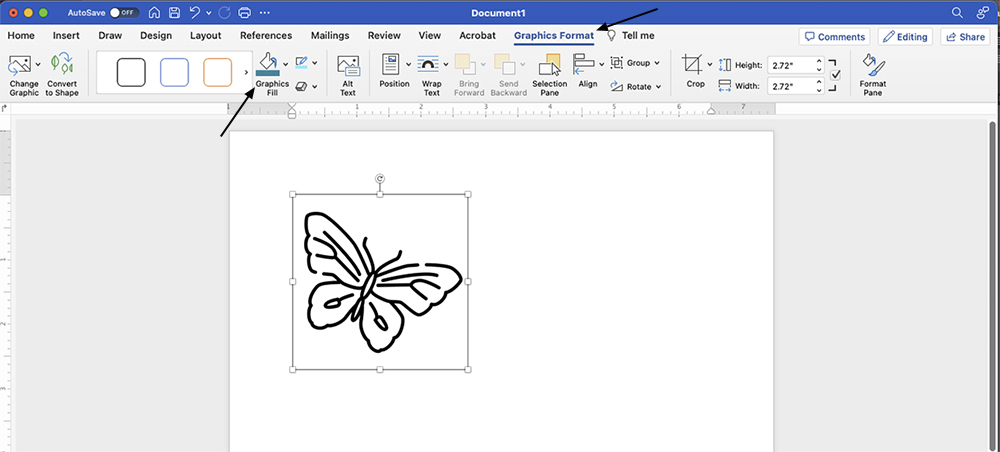Toggle the AutoSave switch
Viewport: 1000px width, 452px height.
point(123,13)
